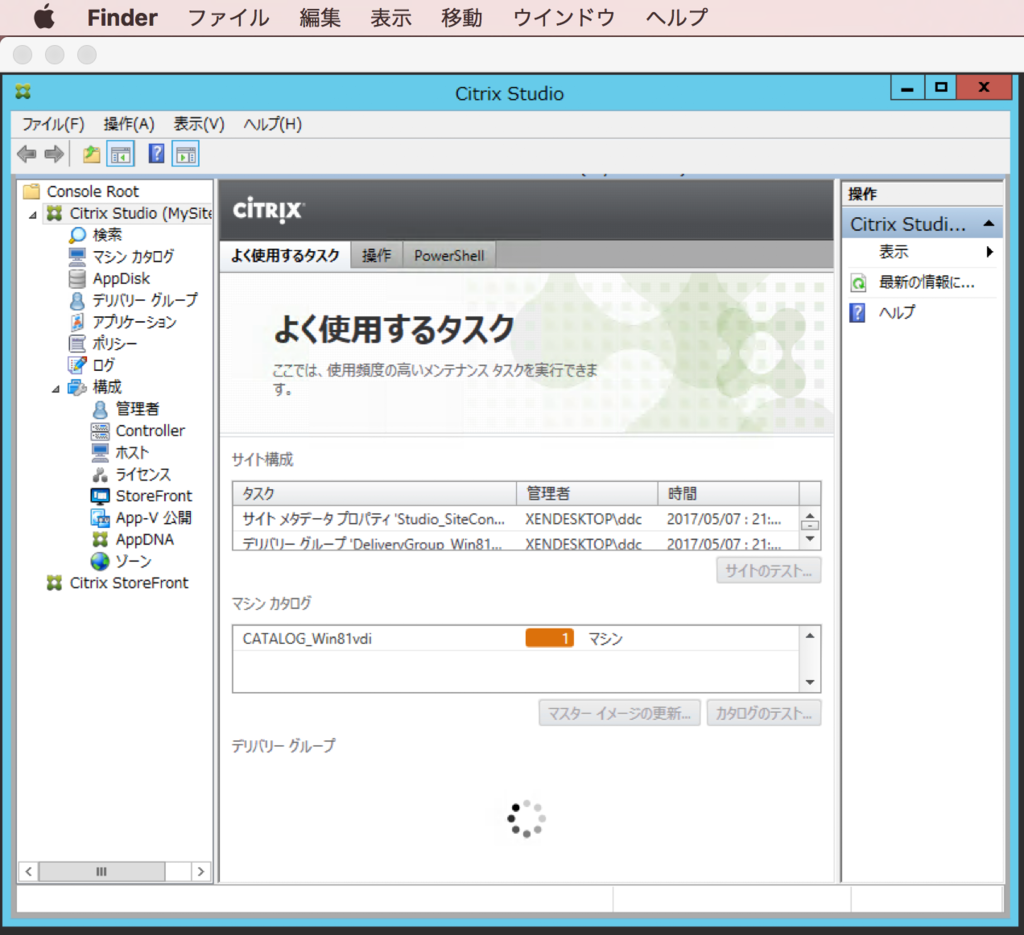Click 最新の情報に... refresh action
1024x935 pixels.
pyautogui.click(x=926, y=282)
